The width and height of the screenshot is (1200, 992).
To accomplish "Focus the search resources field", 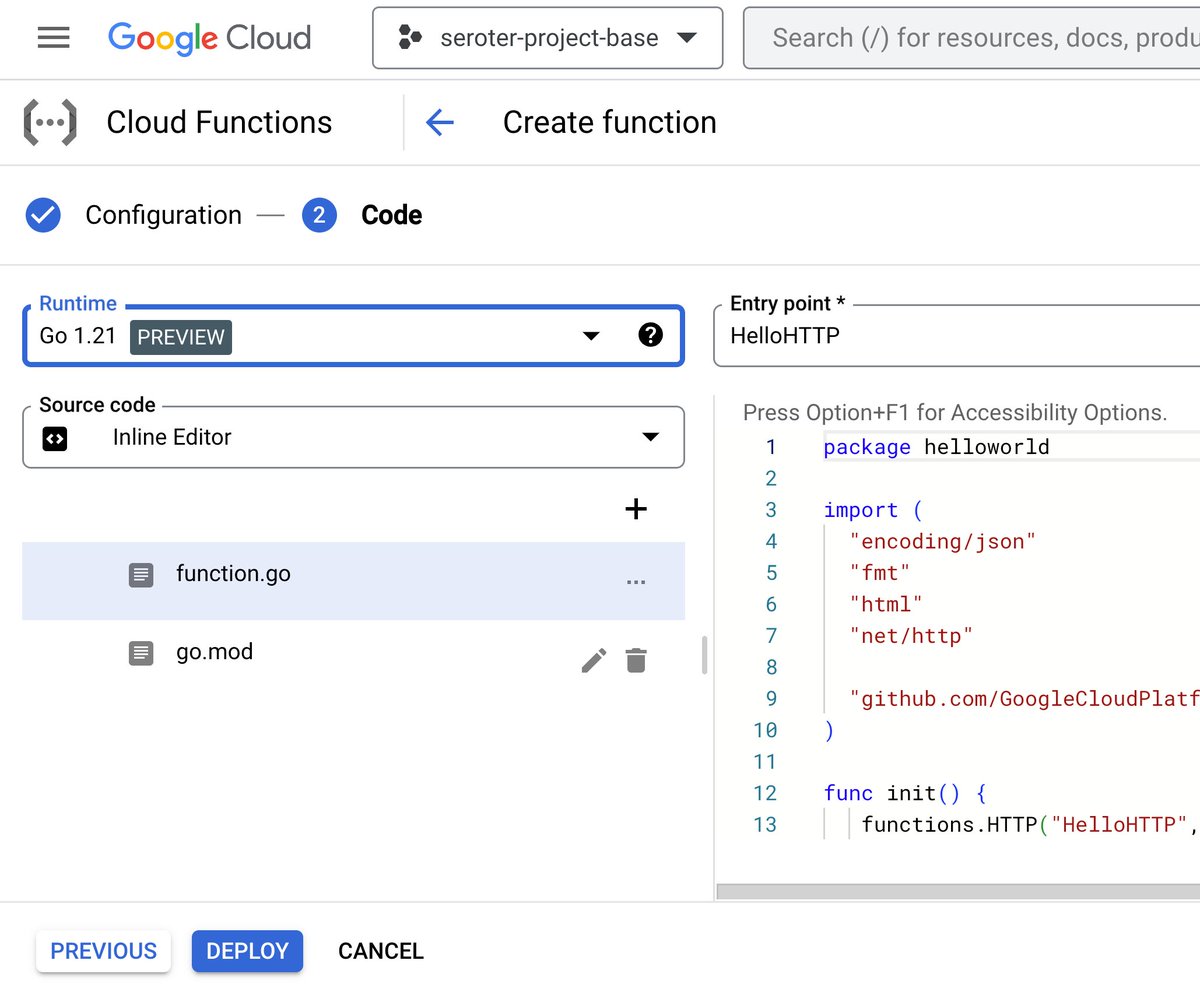I will coord(972,38).
